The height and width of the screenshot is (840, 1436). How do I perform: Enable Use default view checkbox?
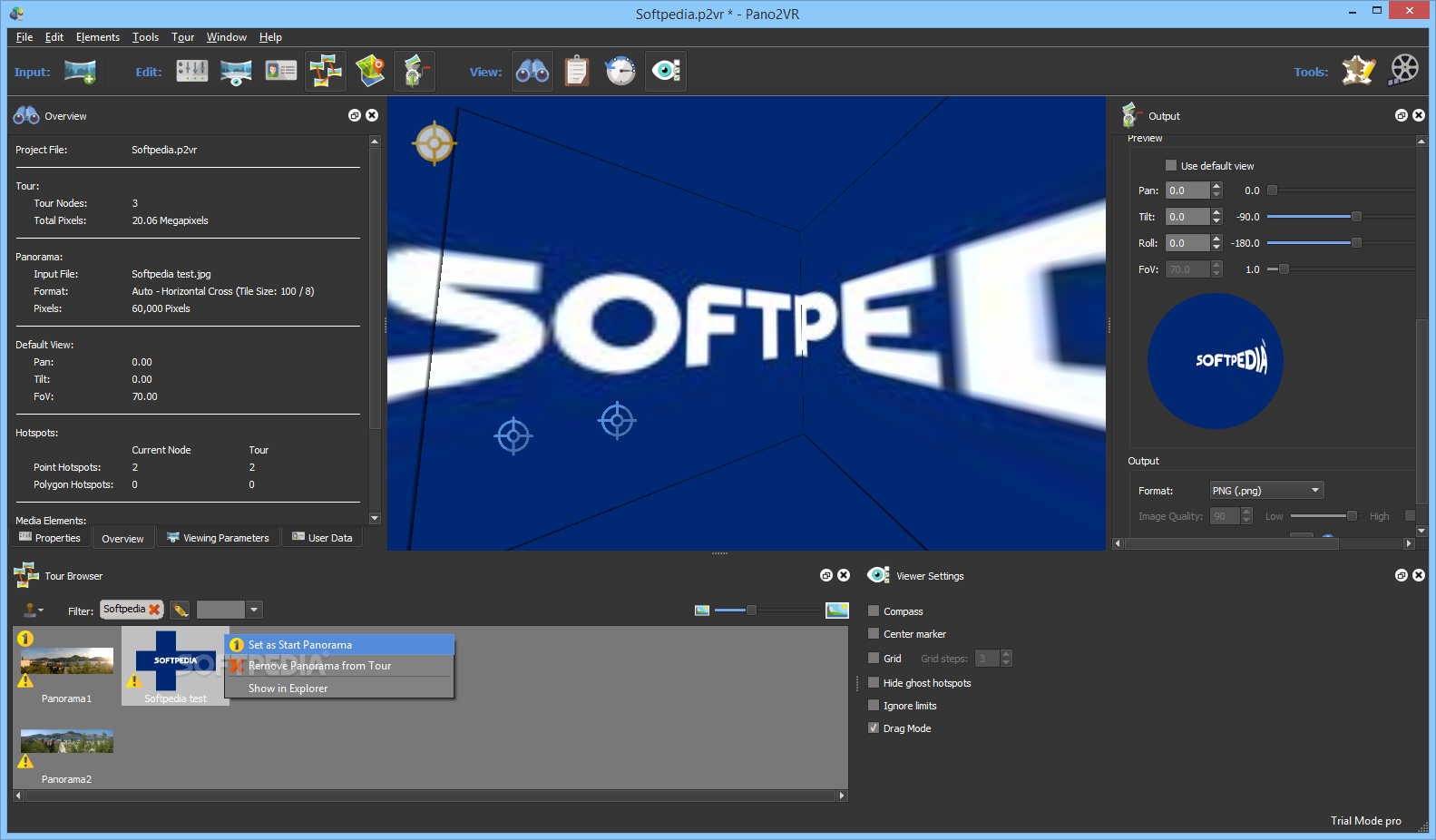[x=1171, y=165]
